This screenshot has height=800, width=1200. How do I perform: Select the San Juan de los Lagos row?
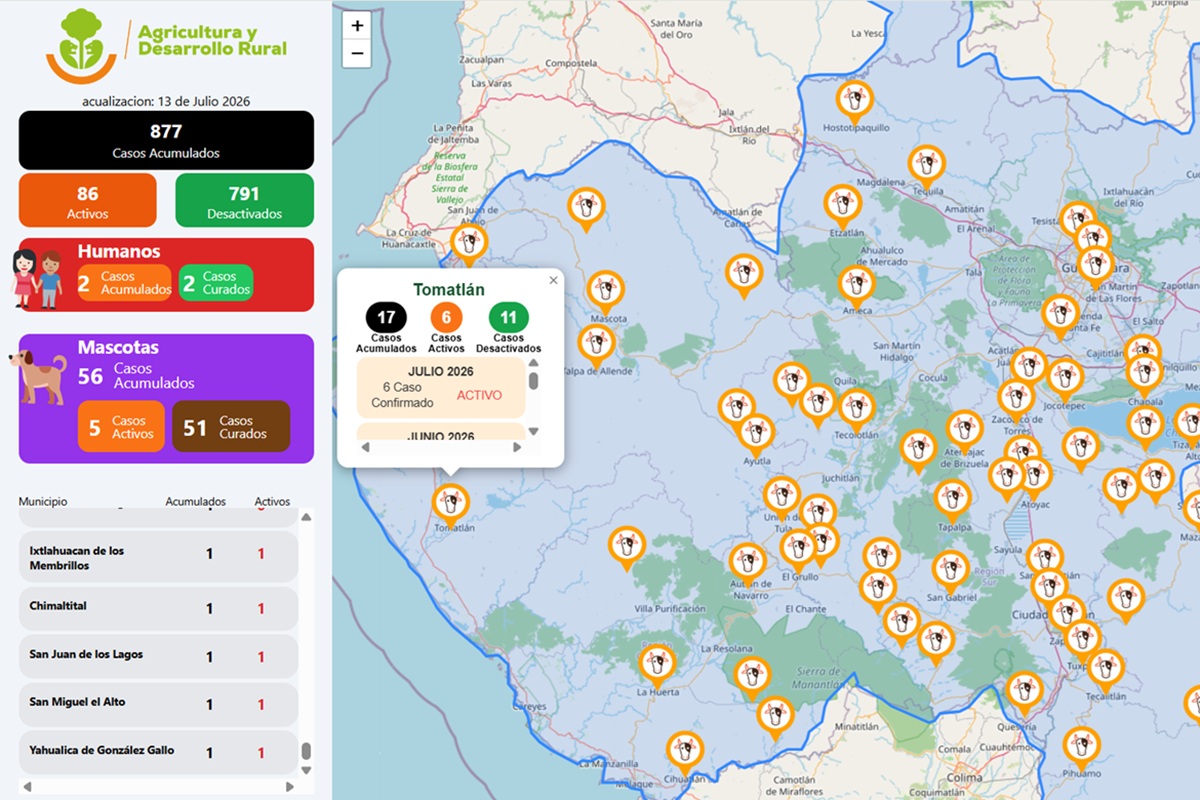click(159, 656)
